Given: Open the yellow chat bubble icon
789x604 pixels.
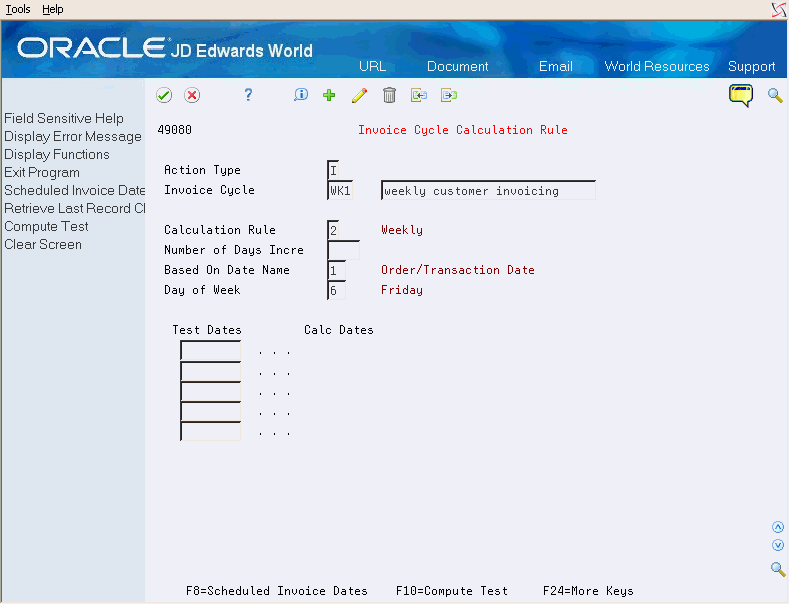Looking at the screenshot, I should point(741,95).
